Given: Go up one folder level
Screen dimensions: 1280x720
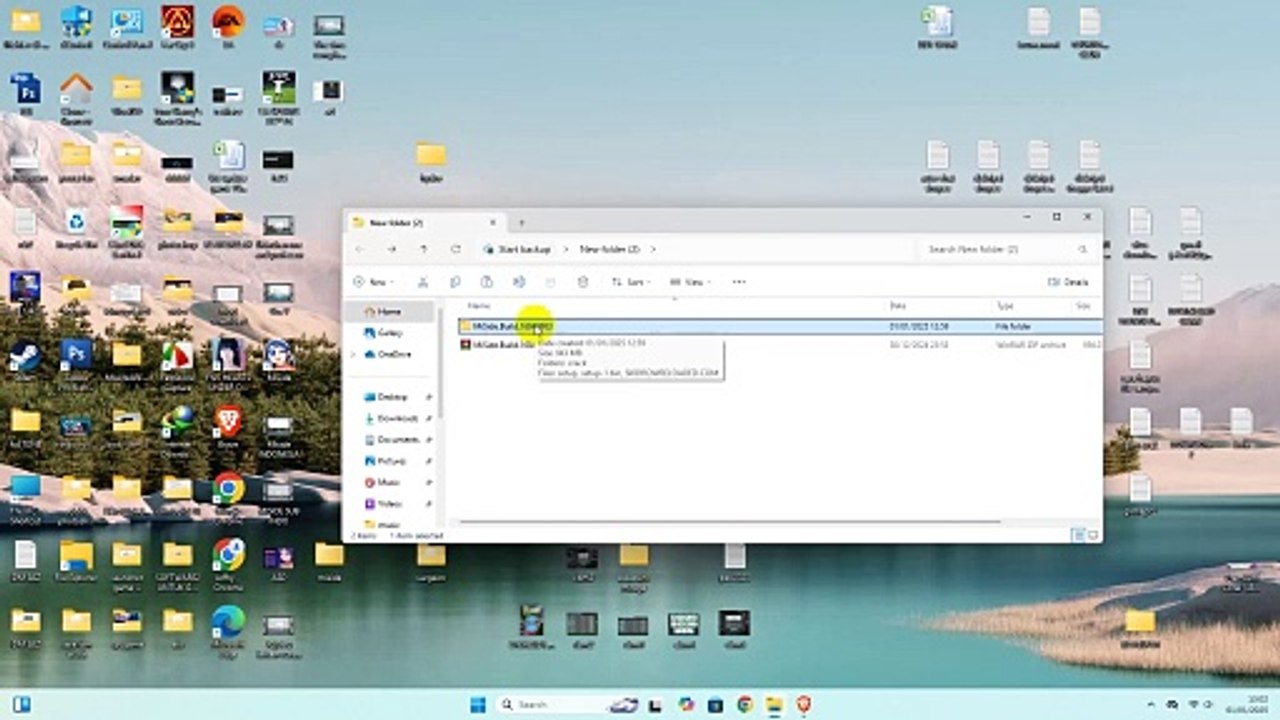Looking at the screenshot, I should [424, 249].
